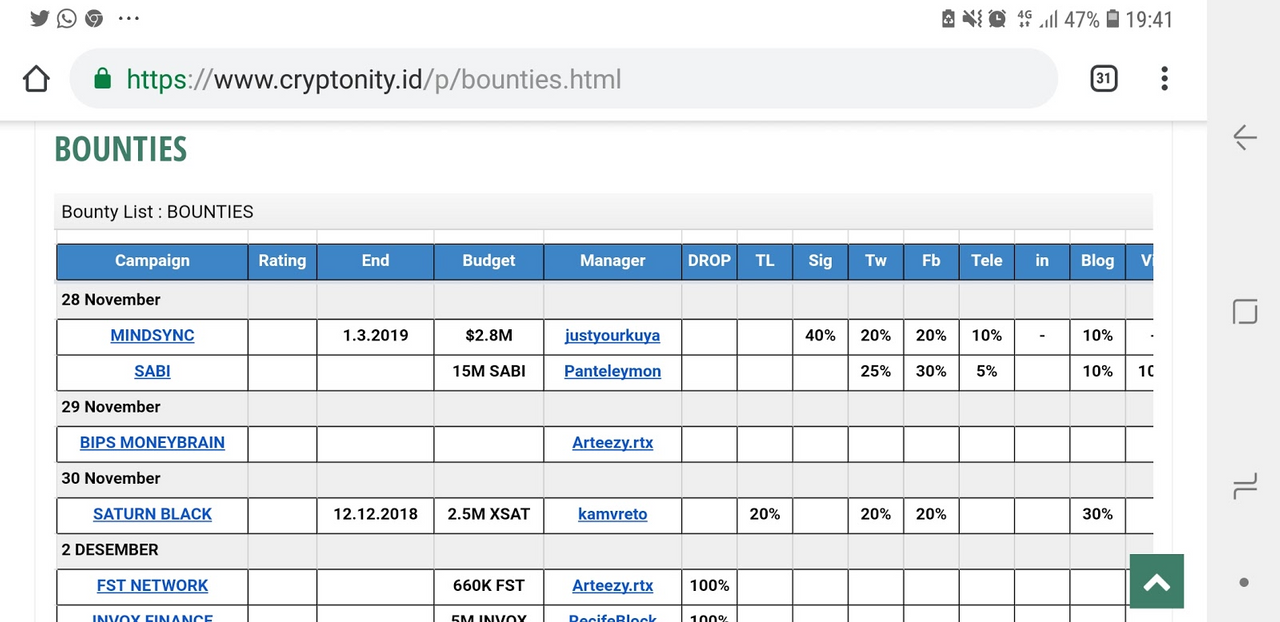Open Arteezy.rtx link in FST NETWORK row
This screenshot has width=1280, height=622.
coord(612,586)
